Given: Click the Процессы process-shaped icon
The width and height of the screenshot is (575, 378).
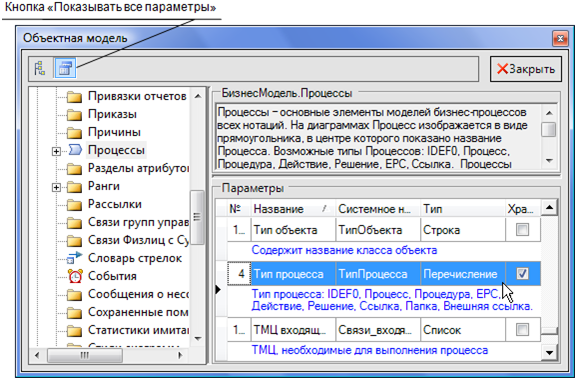Looking at the screenshot, I should point(75,150).
